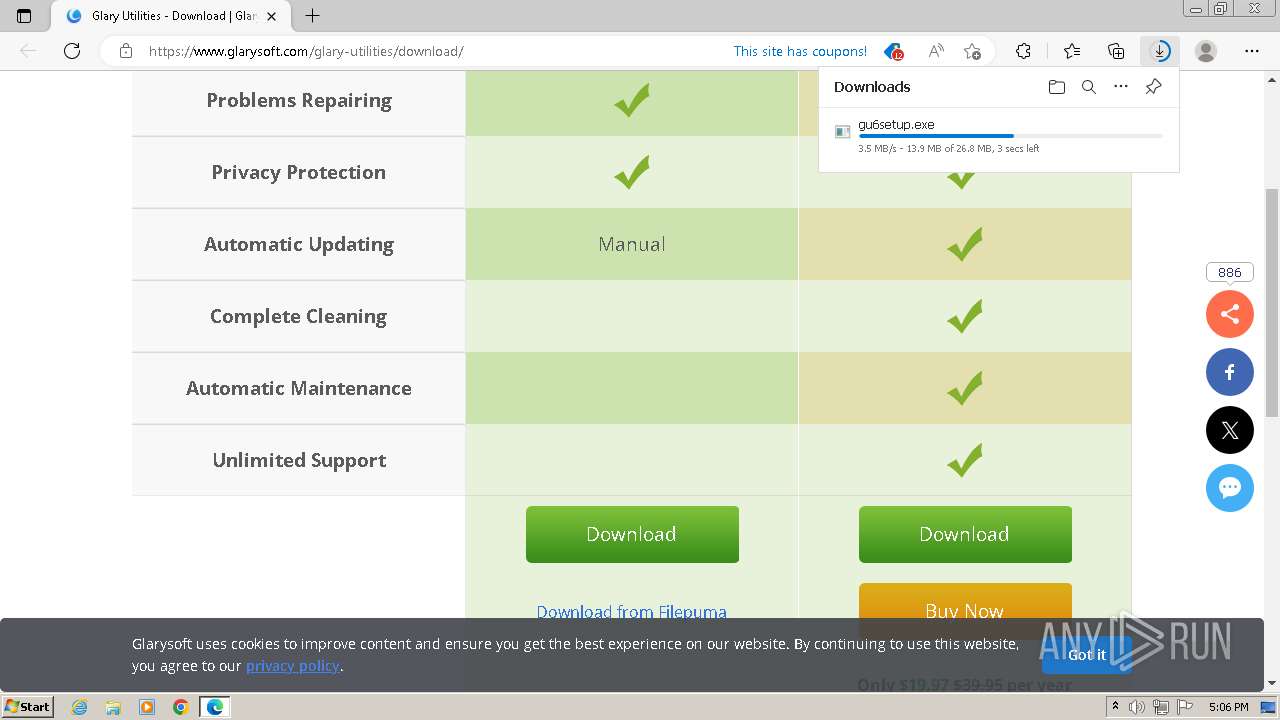Image resolution: width=1280 pixels, height=720 pixels.
Task: Share the page on X
Action: 1230,430
